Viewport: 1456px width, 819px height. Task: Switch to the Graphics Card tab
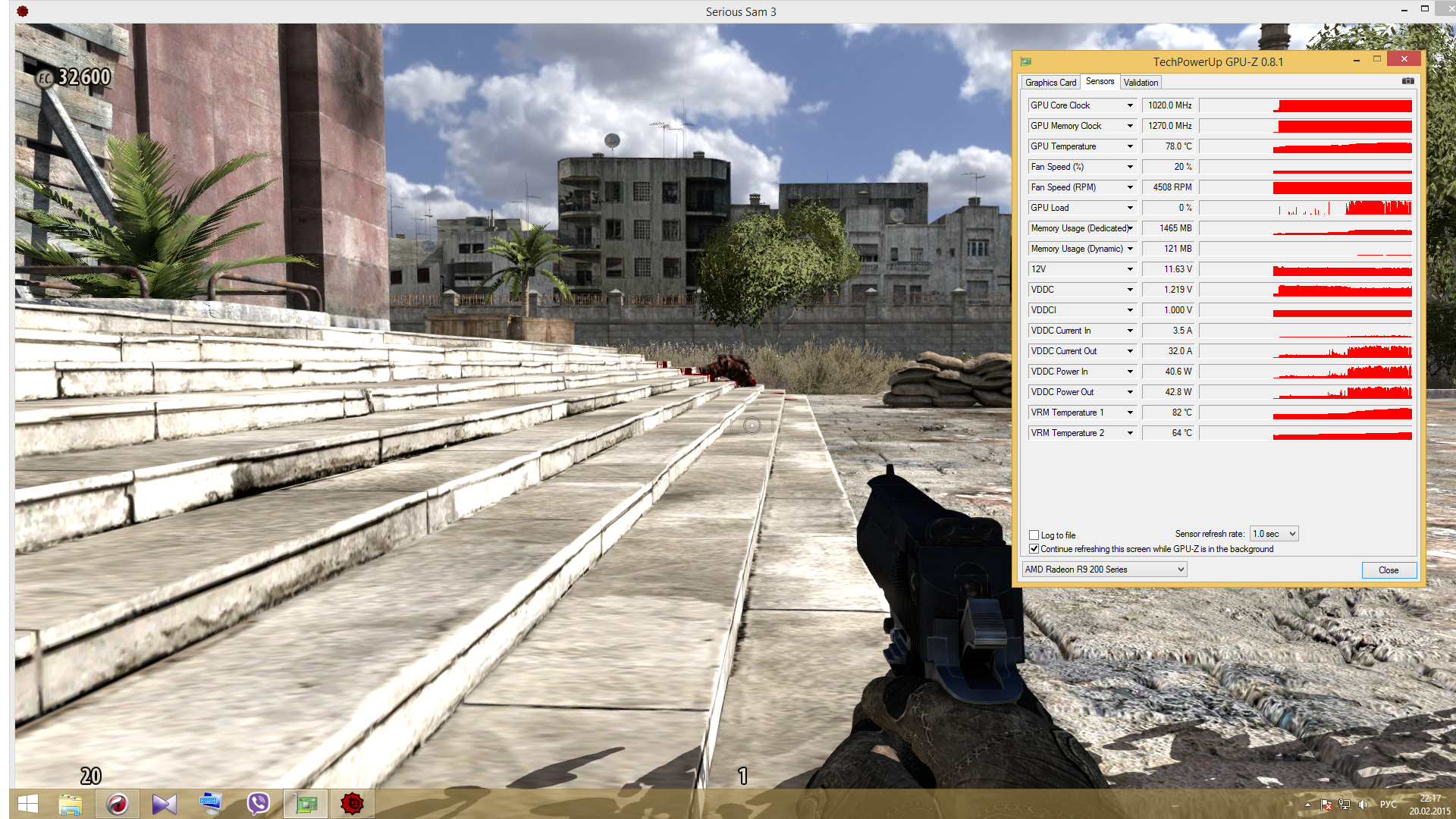point(1050,83)
